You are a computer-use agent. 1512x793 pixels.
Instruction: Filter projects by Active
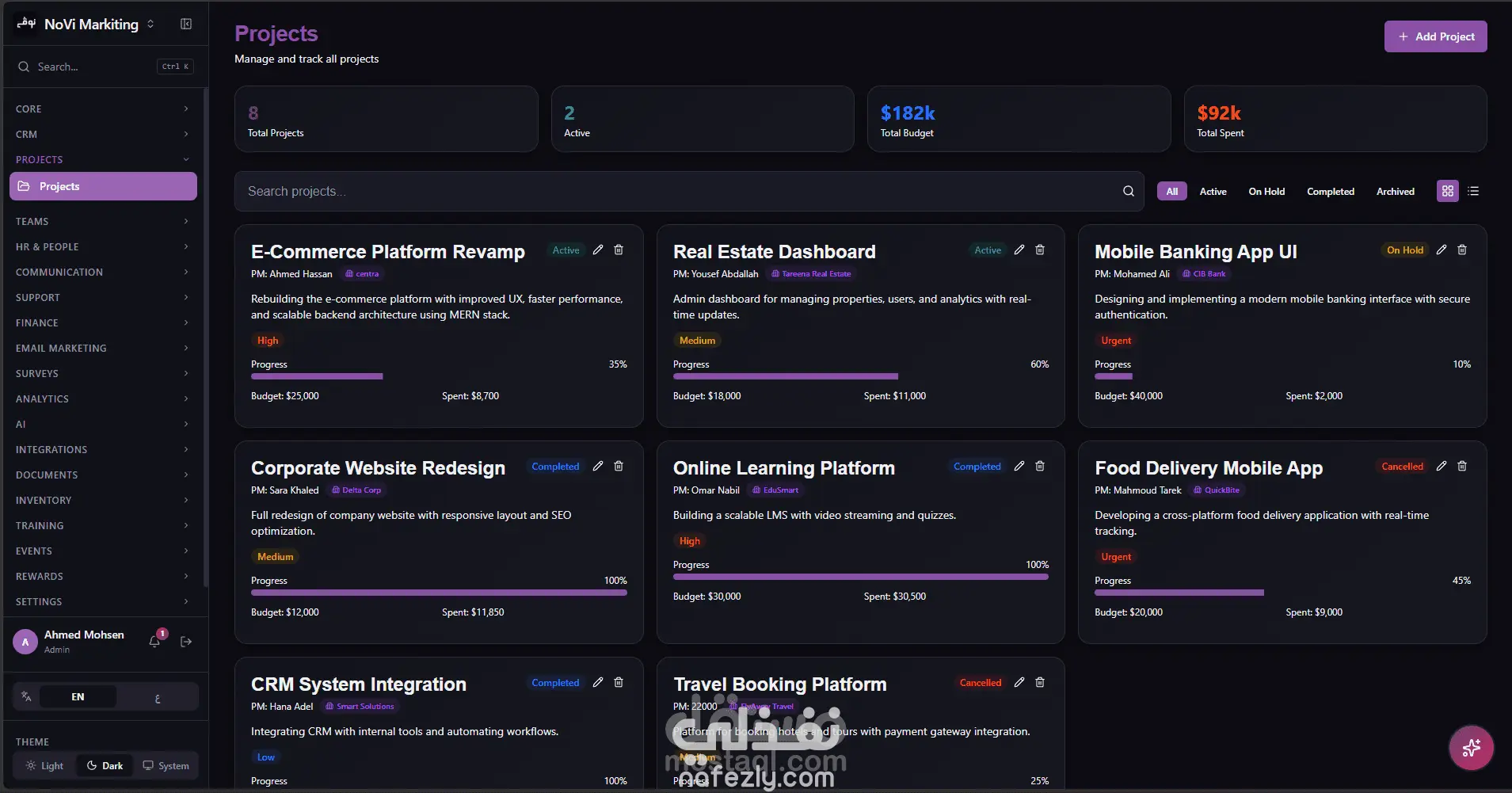pos(1213,191)
